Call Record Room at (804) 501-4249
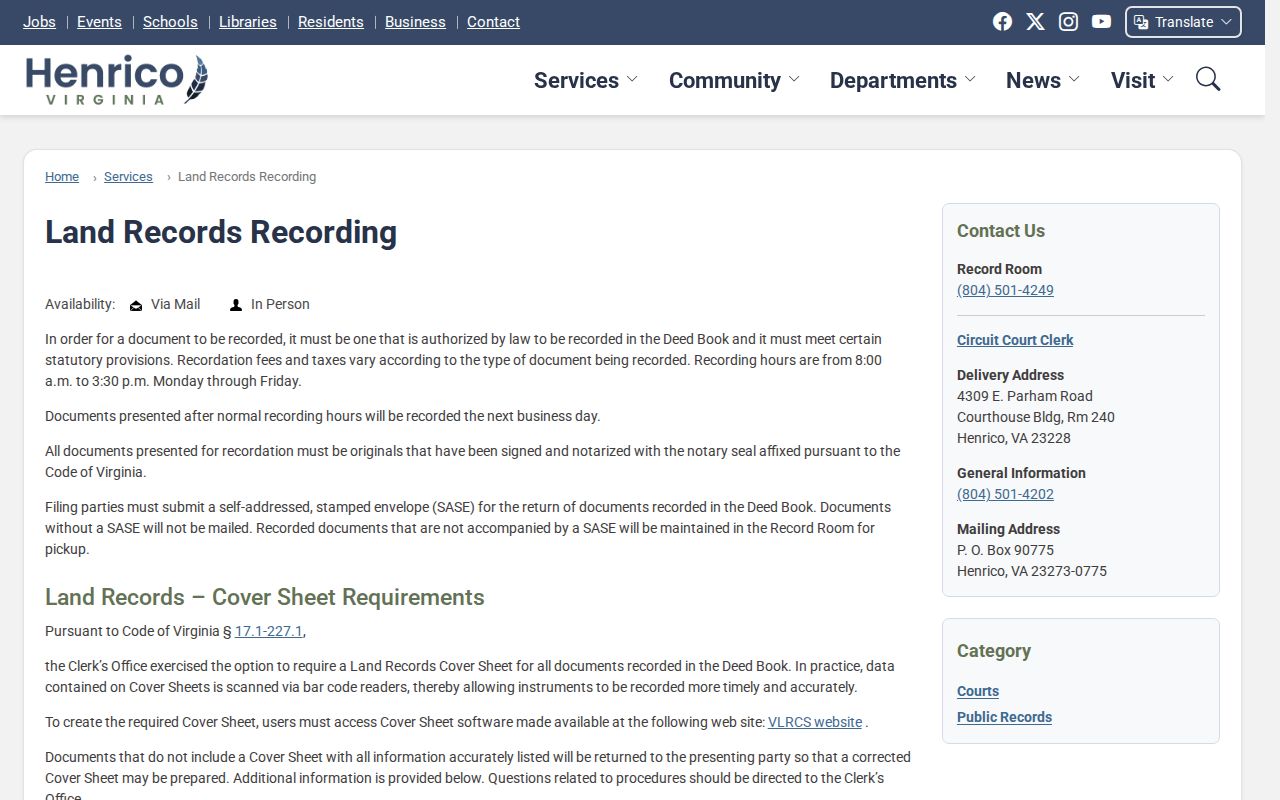Viewport: 1280px width, 800px height. click(x=1005, y=290)
